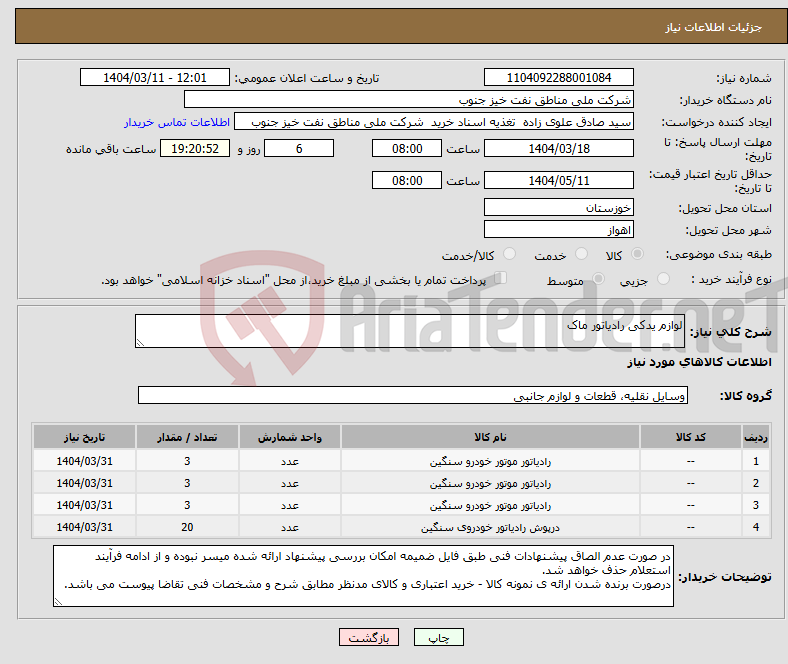Select the متوسط purchase type radio

598,279
